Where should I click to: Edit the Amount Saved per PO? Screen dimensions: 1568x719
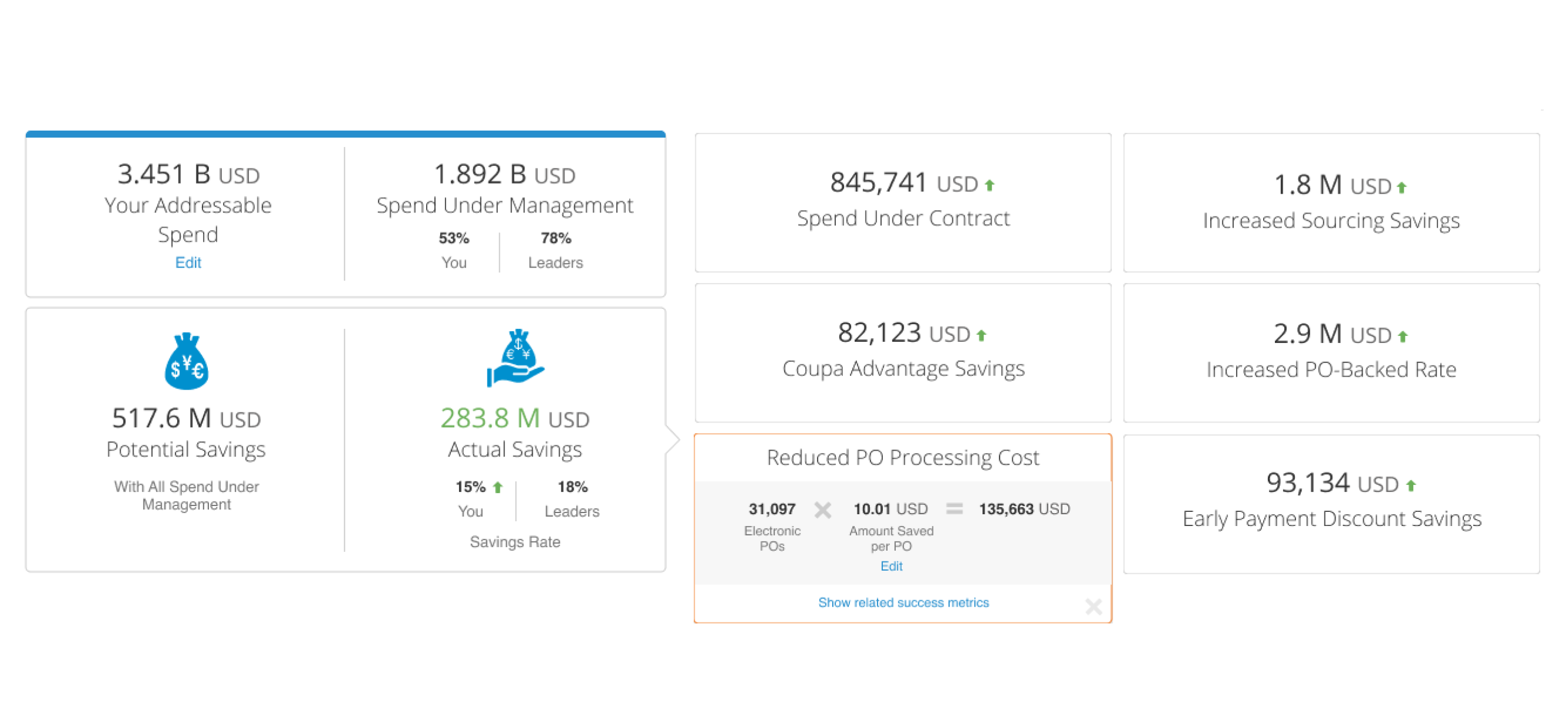point(891,567)
